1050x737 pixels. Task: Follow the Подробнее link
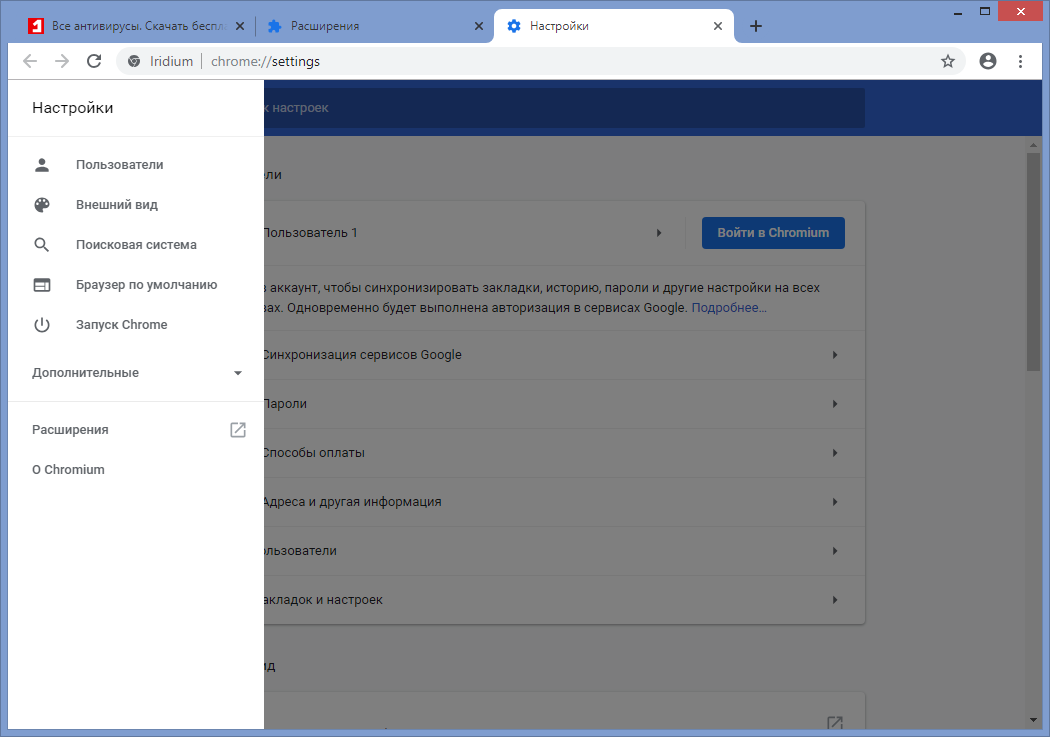729,308
